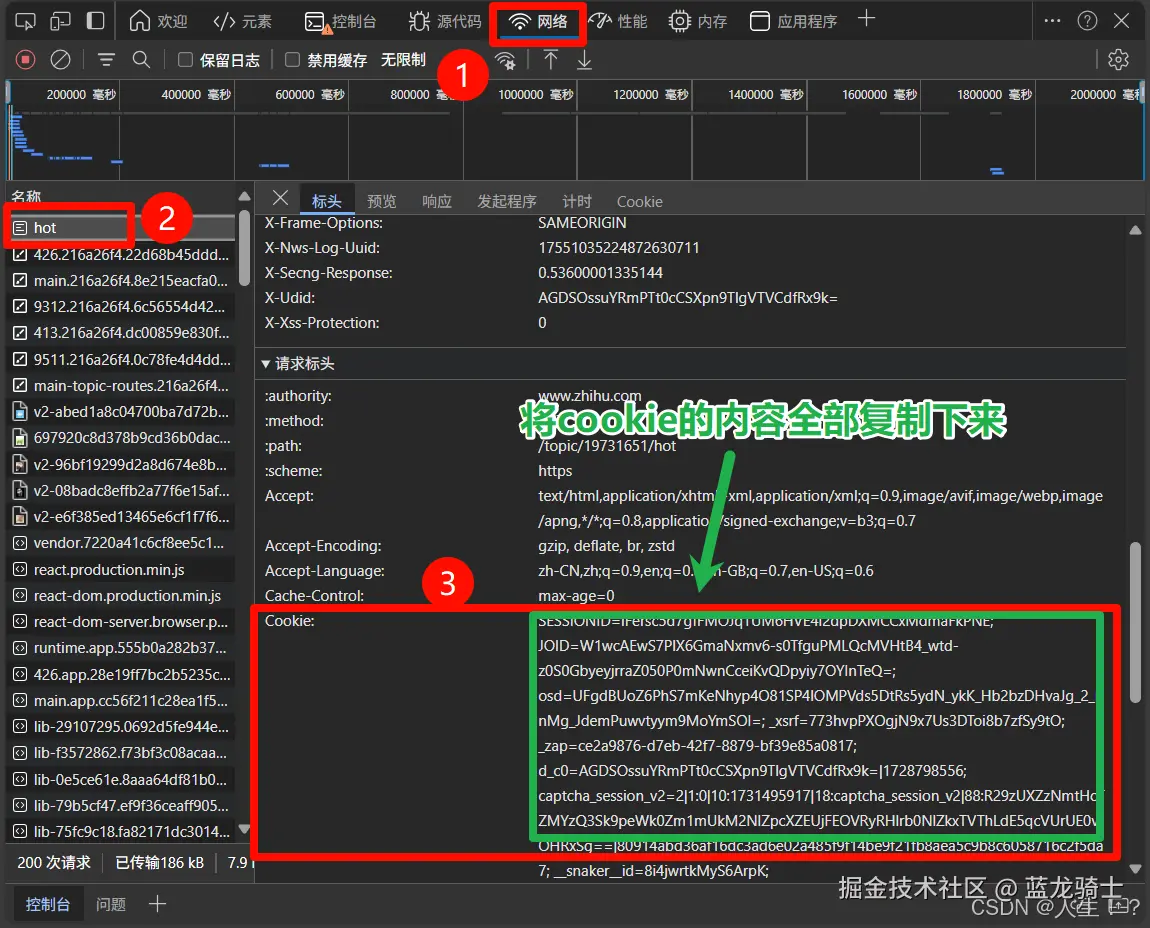Open network conditions wifi gear icon
Image resolution: width=1150 pixels, height=928 pixels.
click(505, 60)
